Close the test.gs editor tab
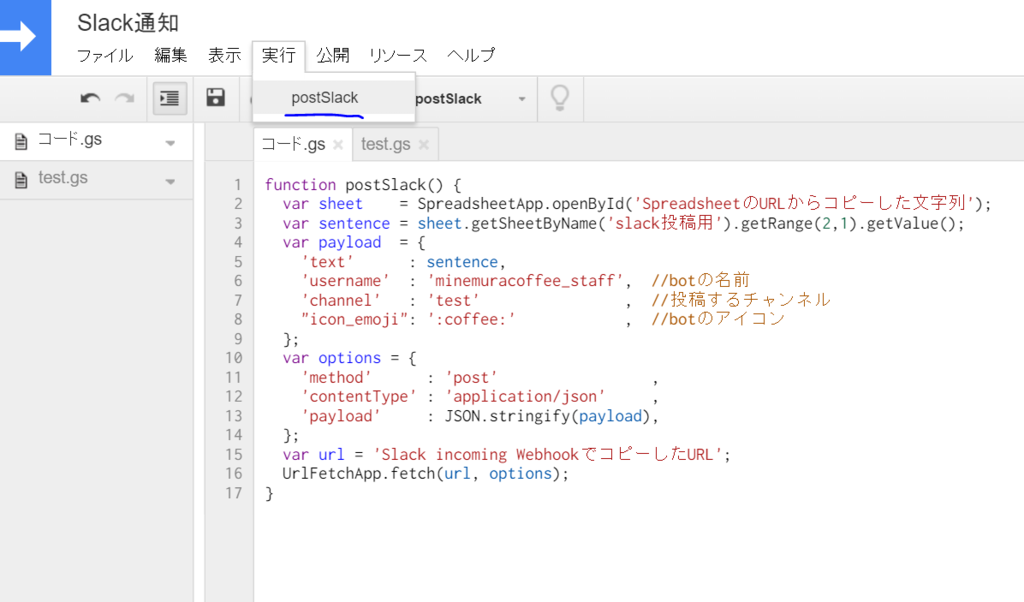1024x602 pixels. 423,145
